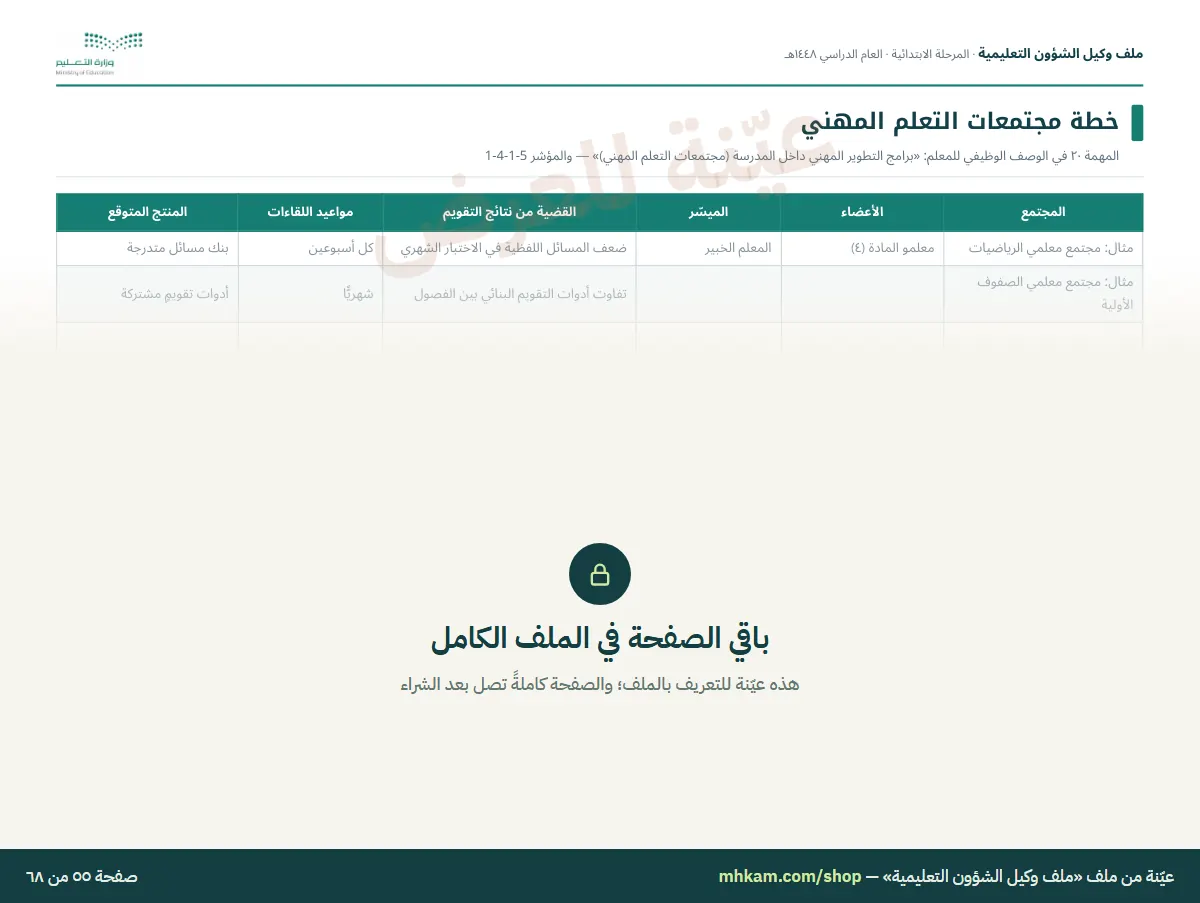Image resolution: width=1200 pixels, height=903 pixels.
Task: Click the cell كل أسبوعين
Action: (310, 248)
